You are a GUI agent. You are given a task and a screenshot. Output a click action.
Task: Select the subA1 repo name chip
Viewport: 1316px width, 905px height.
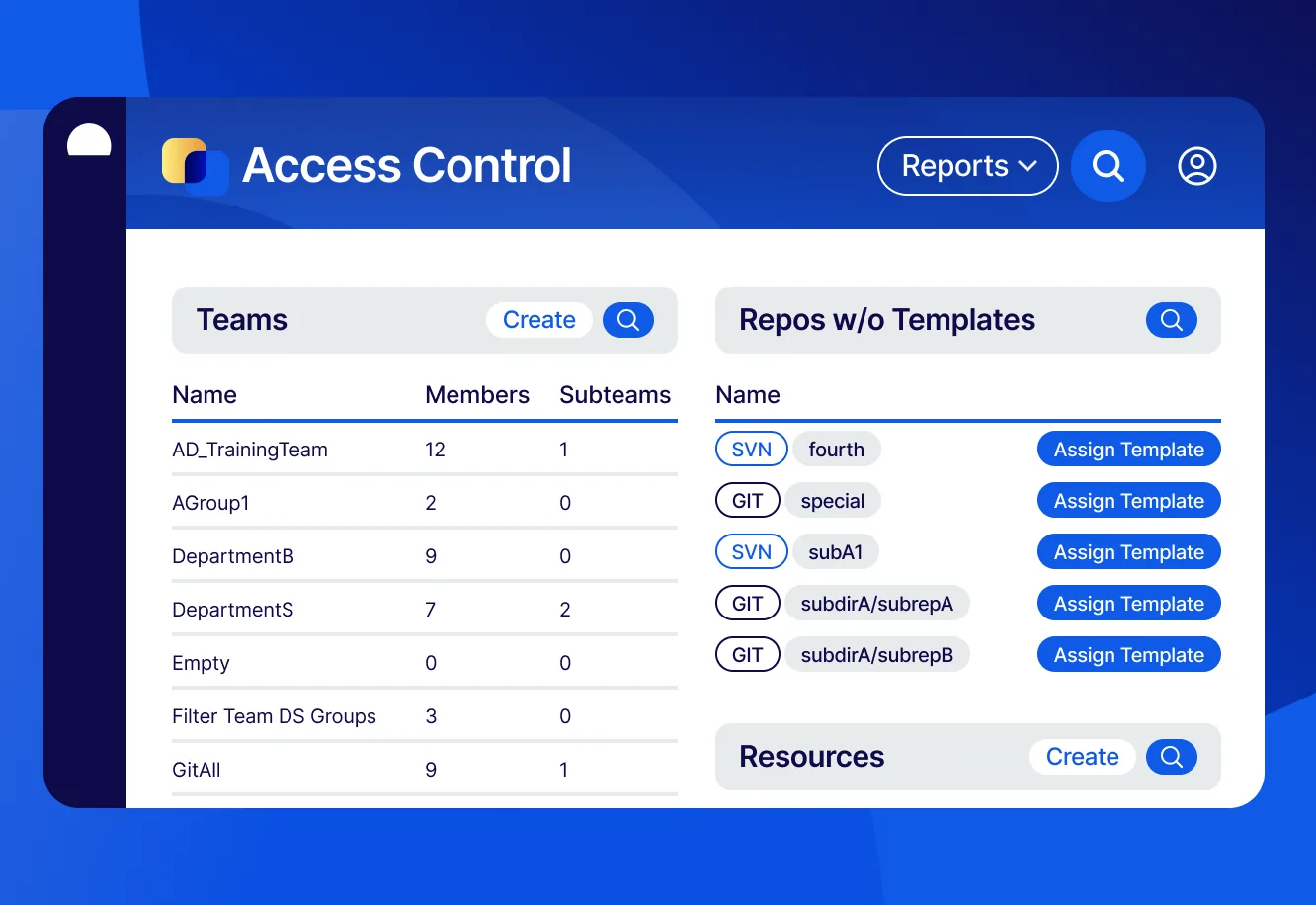[x=836, y=552]
